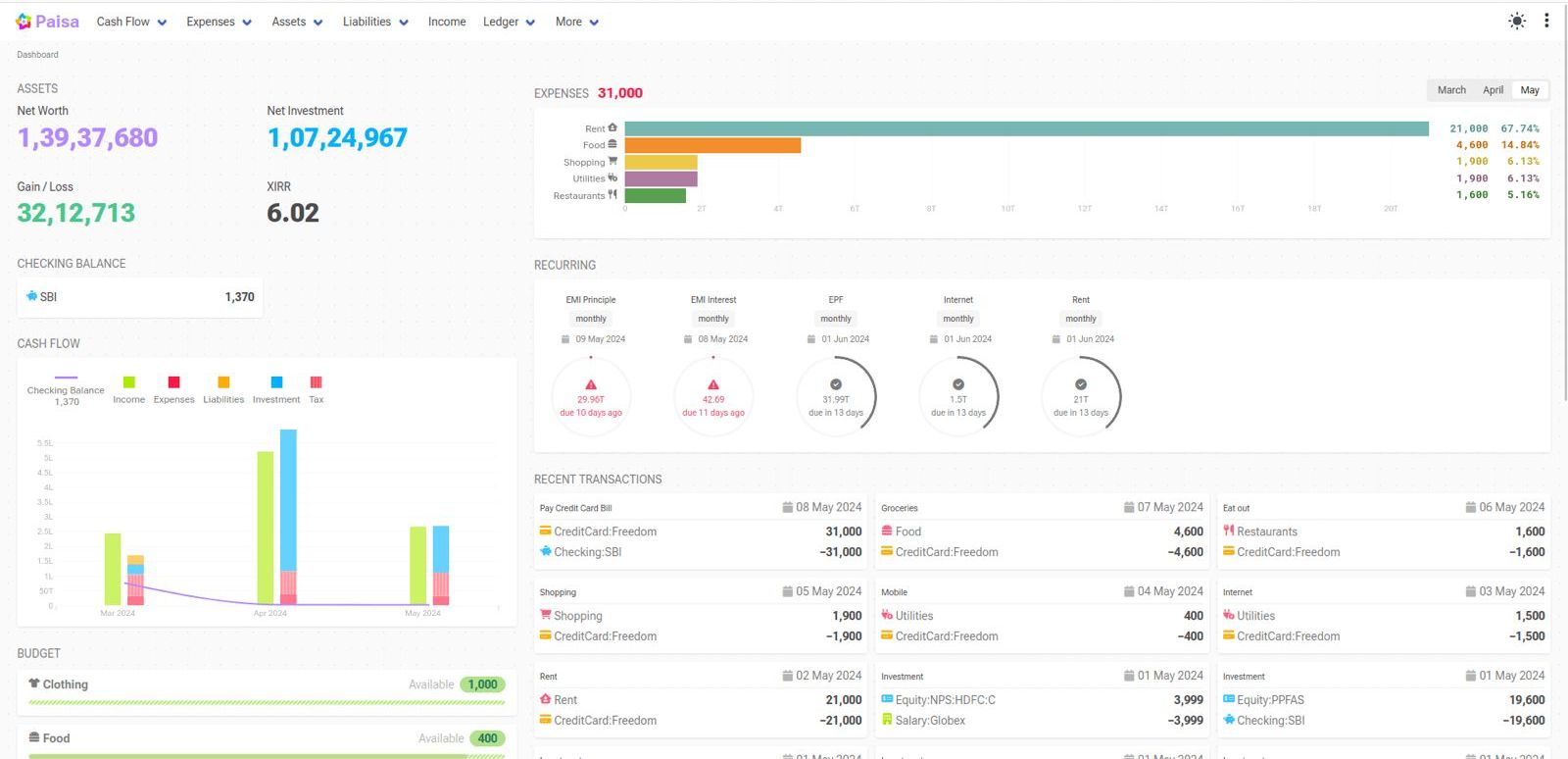Viewport: 1568px width, 759px height.
Task: Click the EMI Interest overdue warning icon
Action: pyautogui.click(x=713, y=384)
